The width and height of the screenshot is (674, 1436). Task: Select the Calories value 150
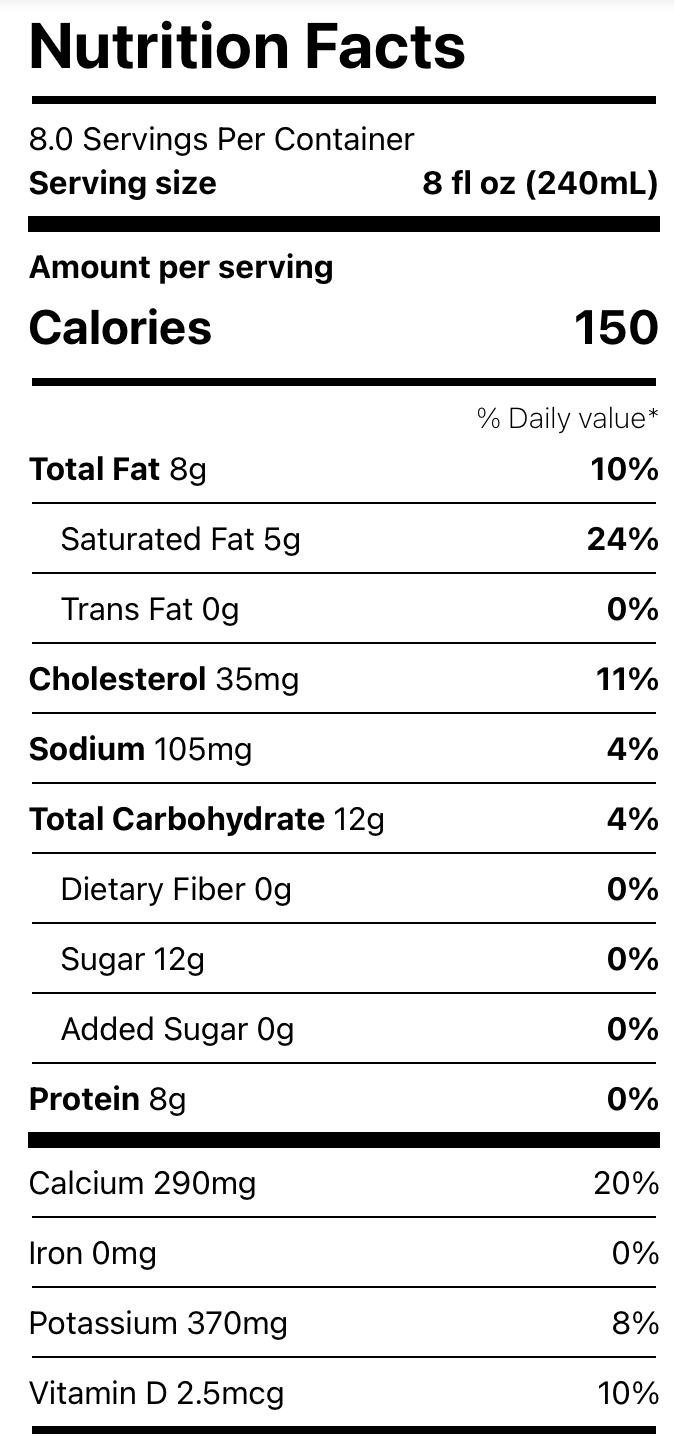(616, 328)
